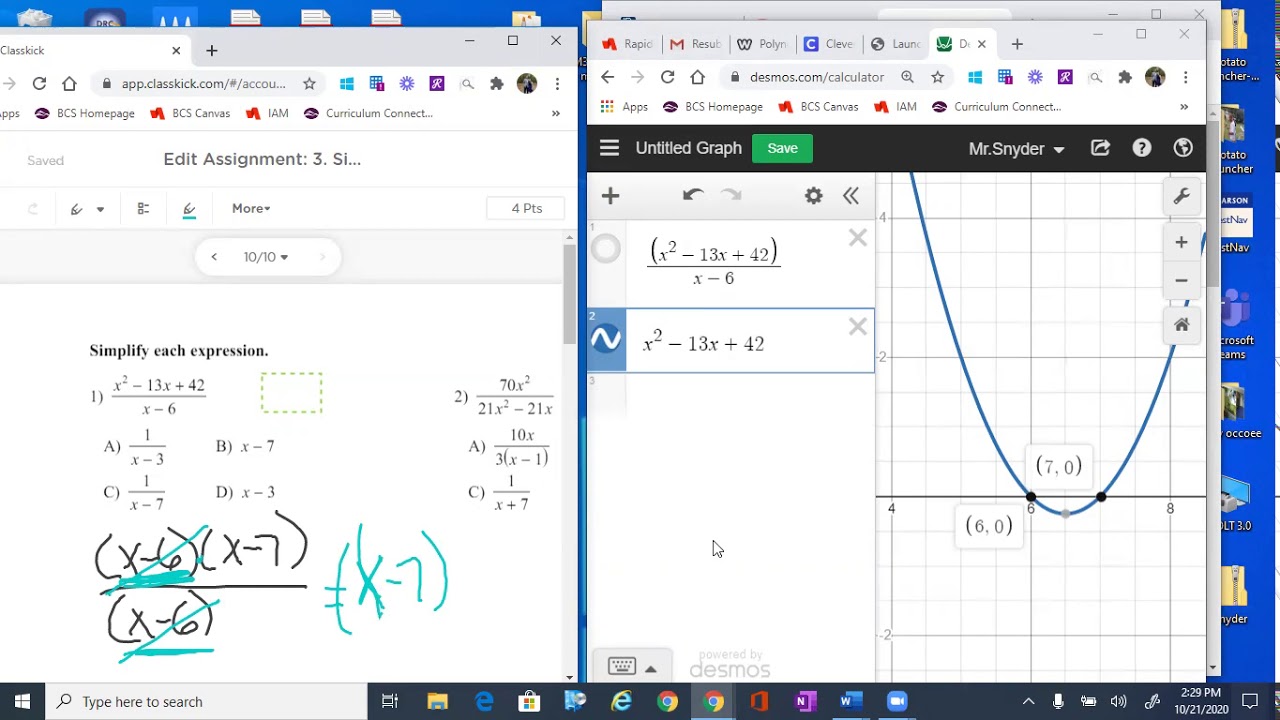Toggle the Desmos on-screen keyboard
The width and height of the screenshot is (1280, 720).
622,666
